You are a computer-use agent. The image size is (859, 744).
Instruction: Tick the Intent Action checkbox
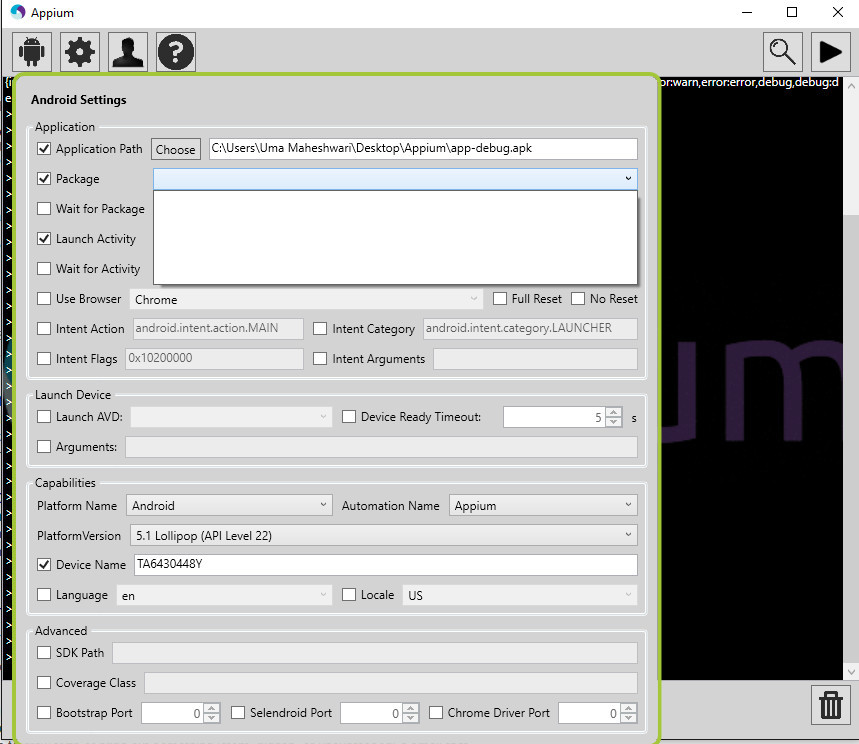(x=44, y=329)
